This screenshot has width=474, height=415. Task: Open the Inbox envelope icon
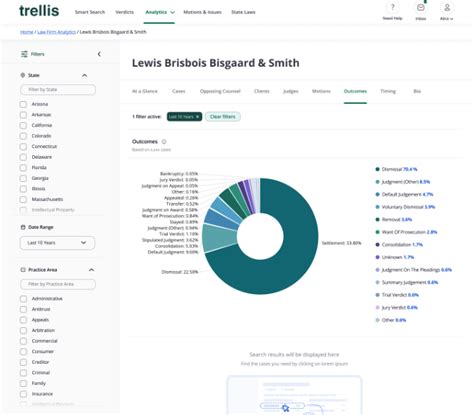coord(421,7)
